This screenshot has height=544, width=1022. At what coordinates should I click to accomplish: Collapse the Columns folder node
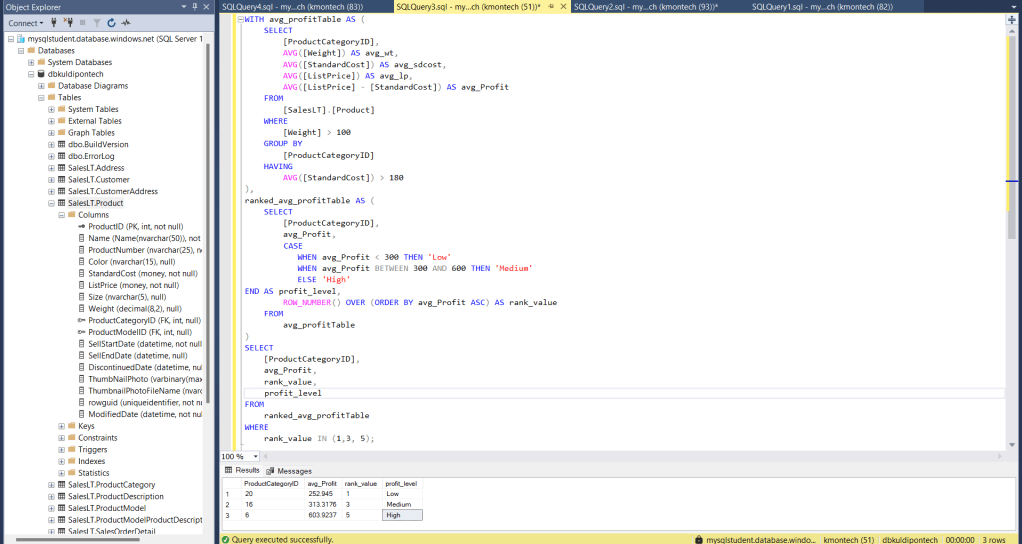[61, 215]
